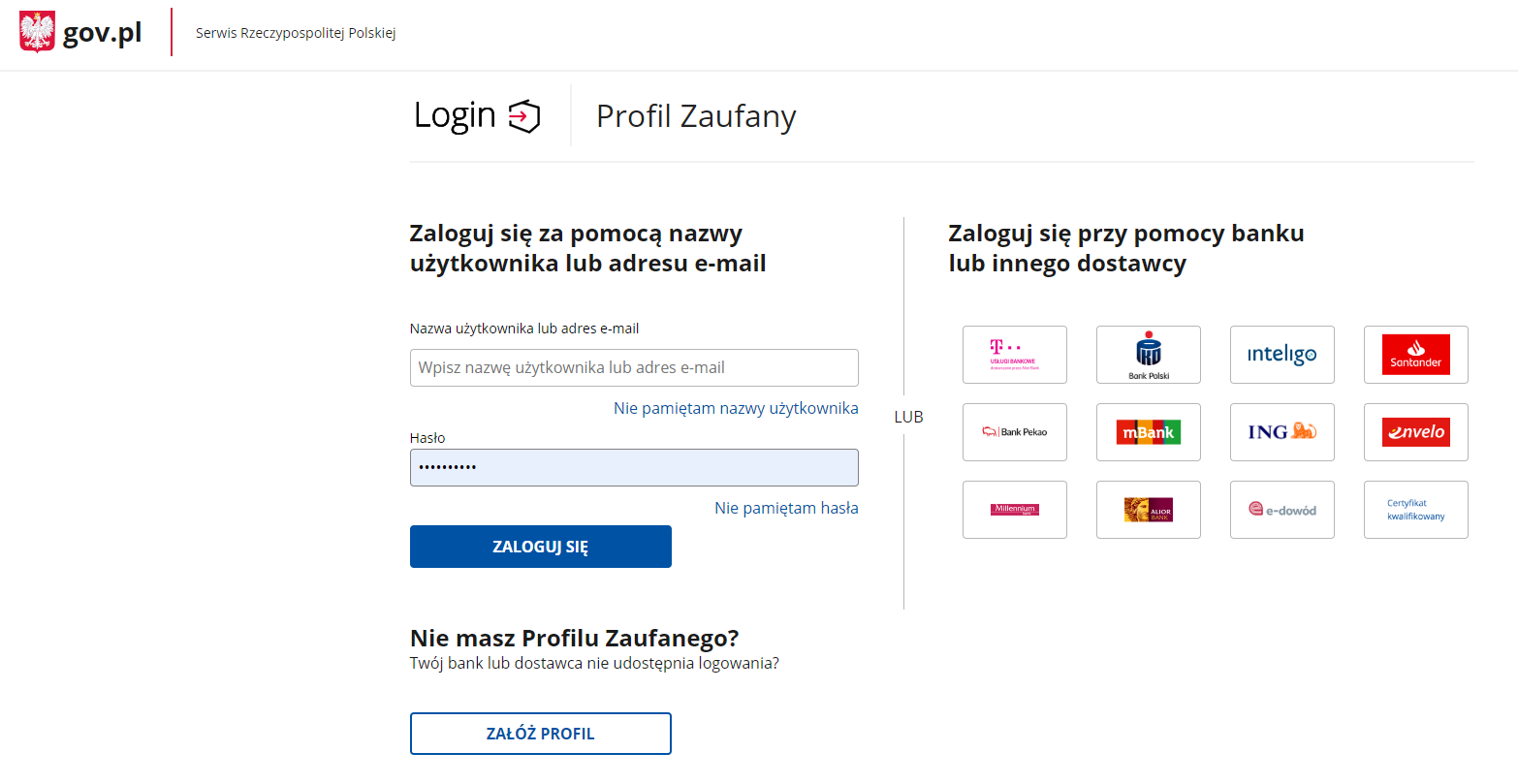Select the Envelo provider tile

pyautogui.click(x=1415, y=432)
